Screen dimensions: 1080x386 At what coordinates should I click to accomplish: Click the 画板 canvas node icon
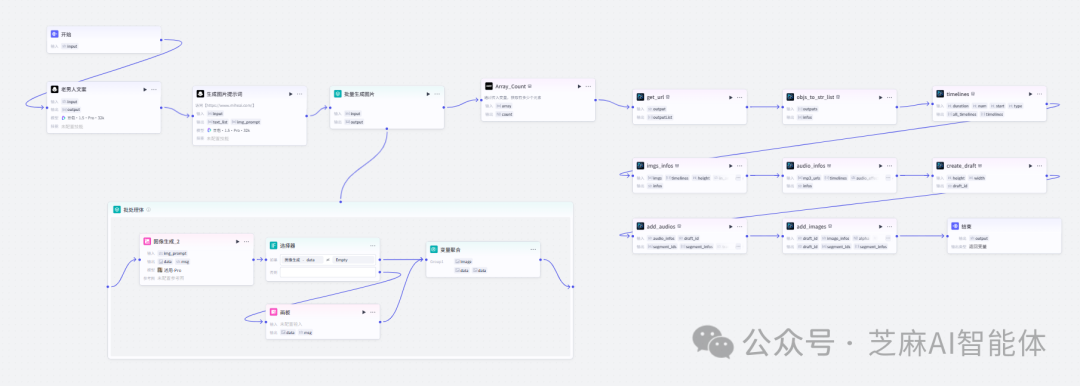click(x=273, y=312)
